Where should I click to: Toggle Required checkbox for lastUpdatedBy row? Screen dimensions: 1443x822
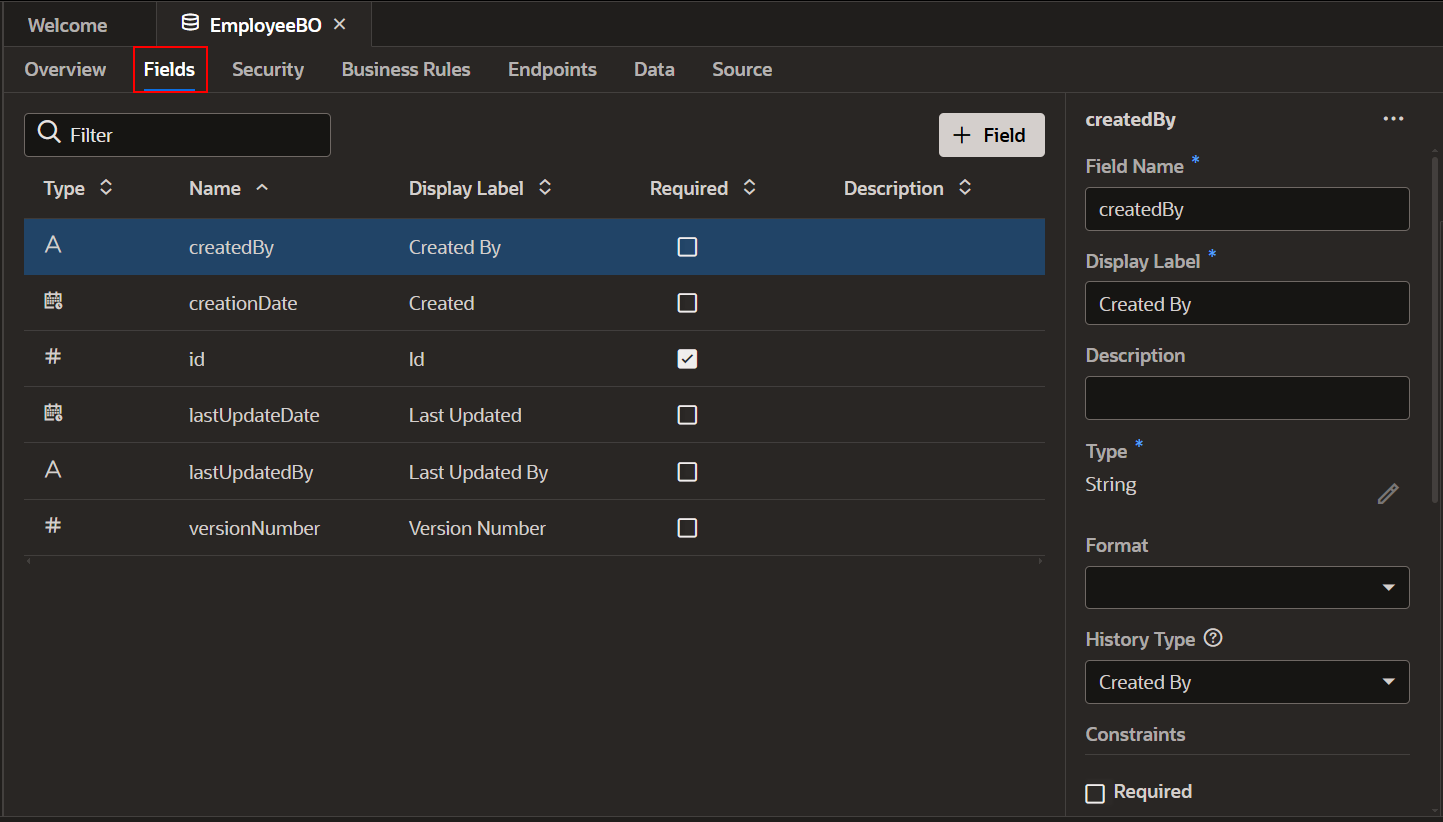pos(687,472)
